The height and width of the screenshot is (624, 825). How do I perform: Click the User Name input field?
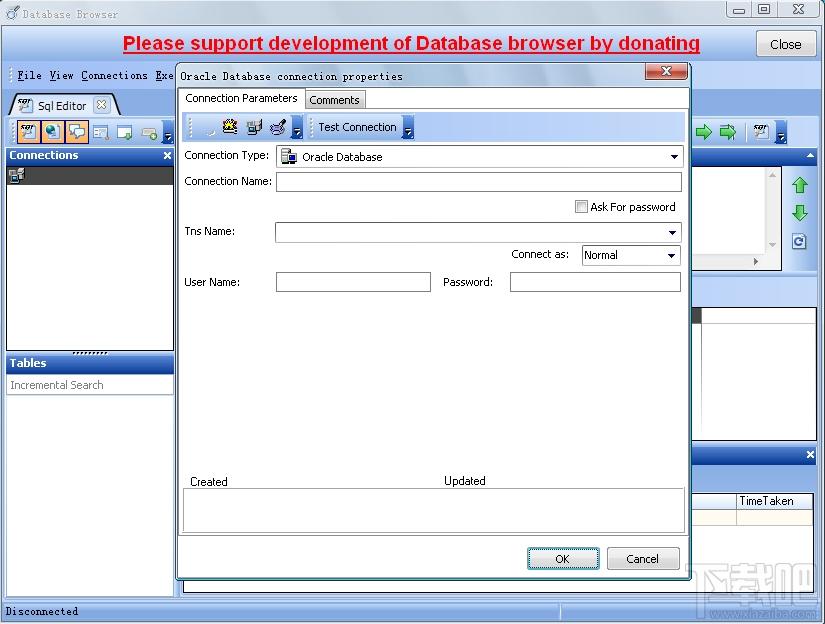(353, 282)
